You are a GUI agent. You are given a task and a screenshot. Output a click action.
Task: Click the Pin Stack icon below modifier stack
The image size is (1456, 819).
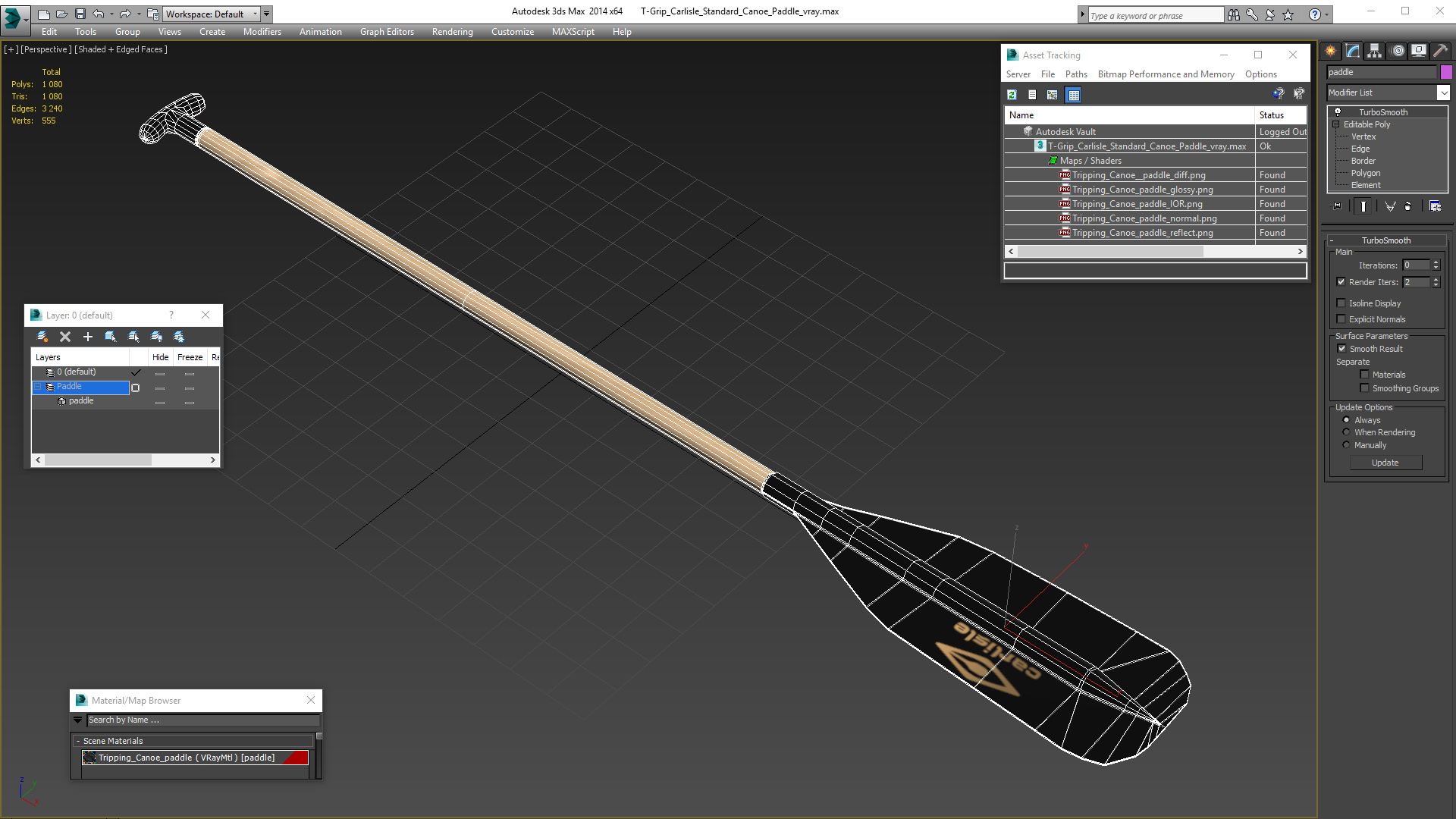click(x=1337, y=206)
